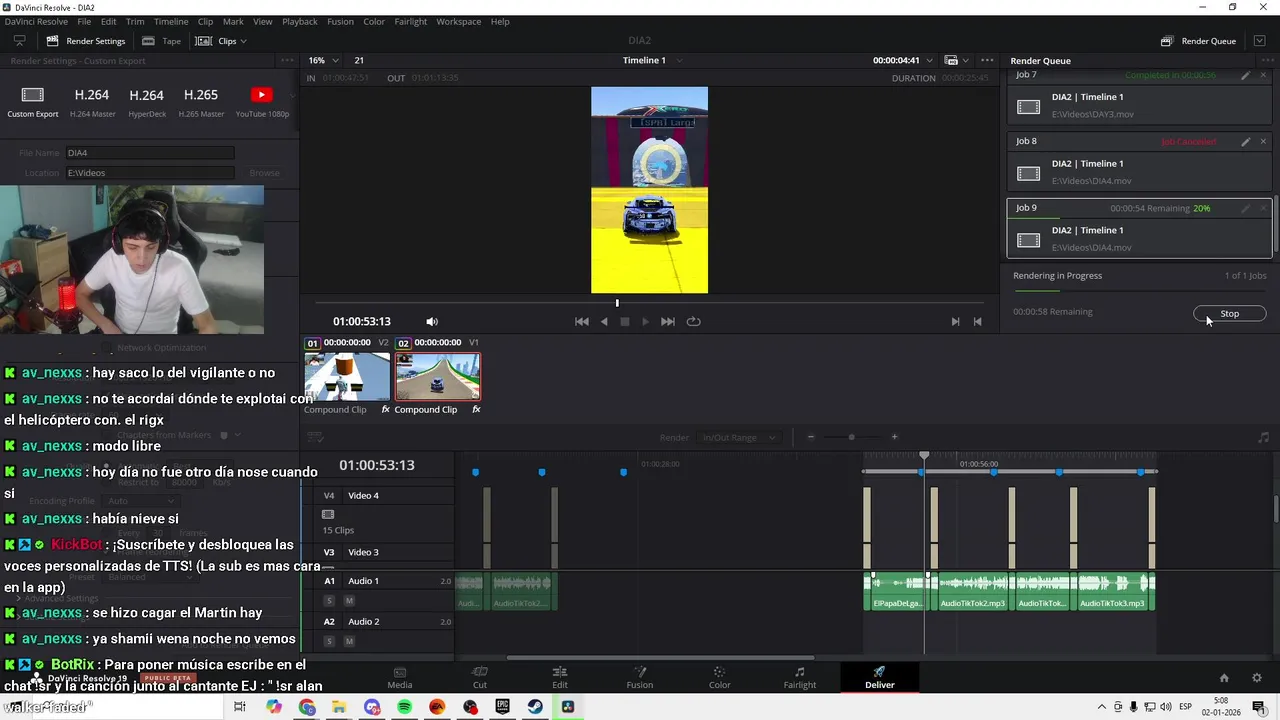Choose the H.265 Master preset
Screen dimensions: 1280x720
pos(201,102)
